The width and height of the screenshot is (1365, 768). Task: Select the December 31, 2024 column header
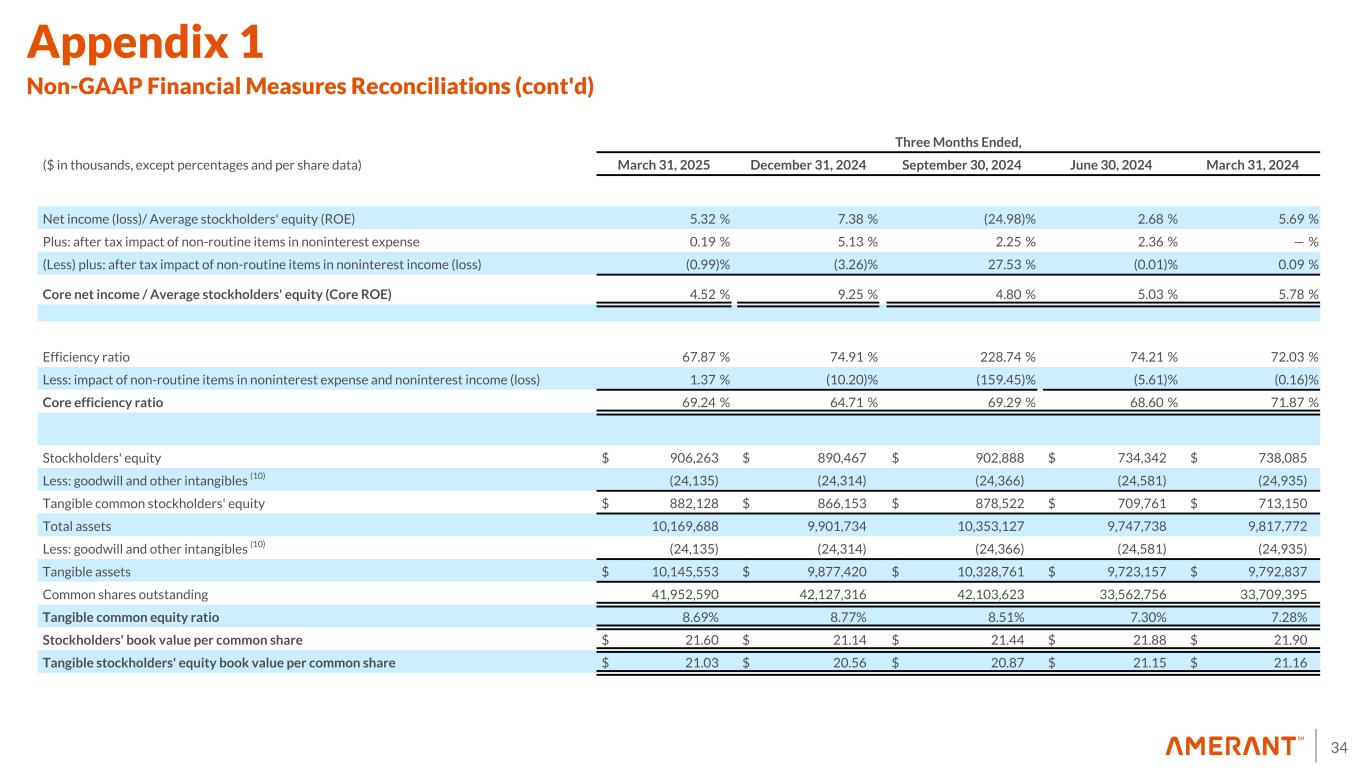pos(808,164)
